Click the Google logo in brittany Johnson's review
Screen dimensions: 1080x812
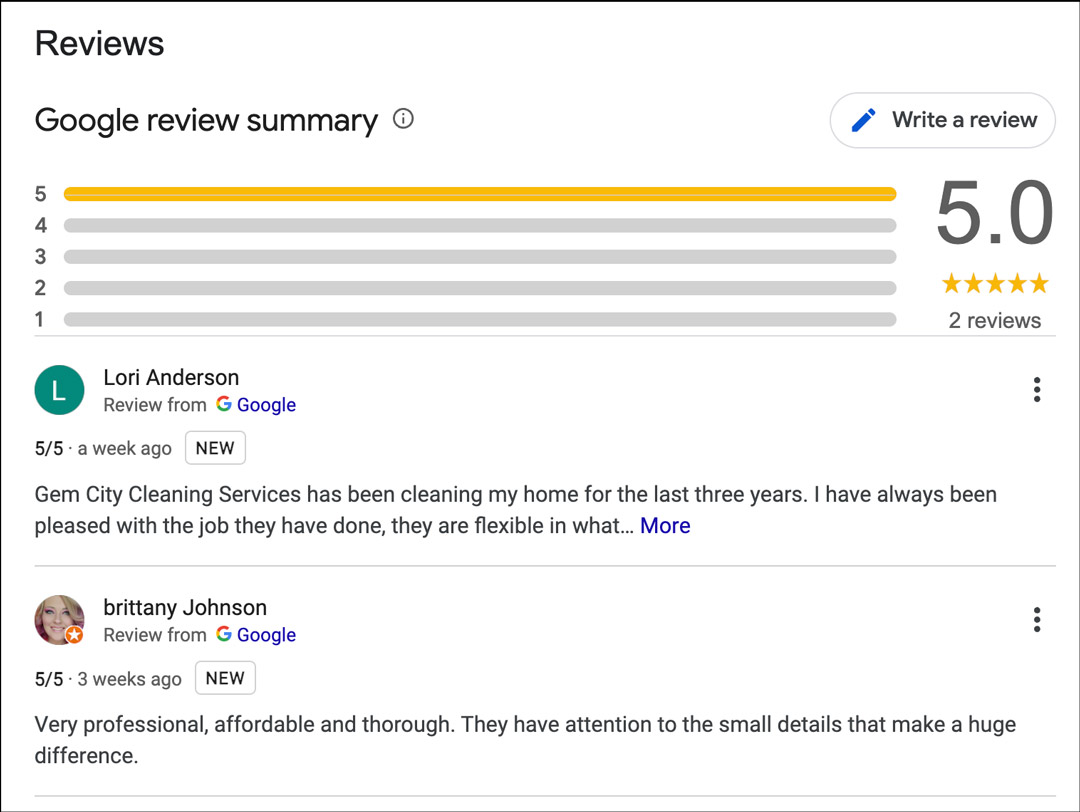click(222, 634)
